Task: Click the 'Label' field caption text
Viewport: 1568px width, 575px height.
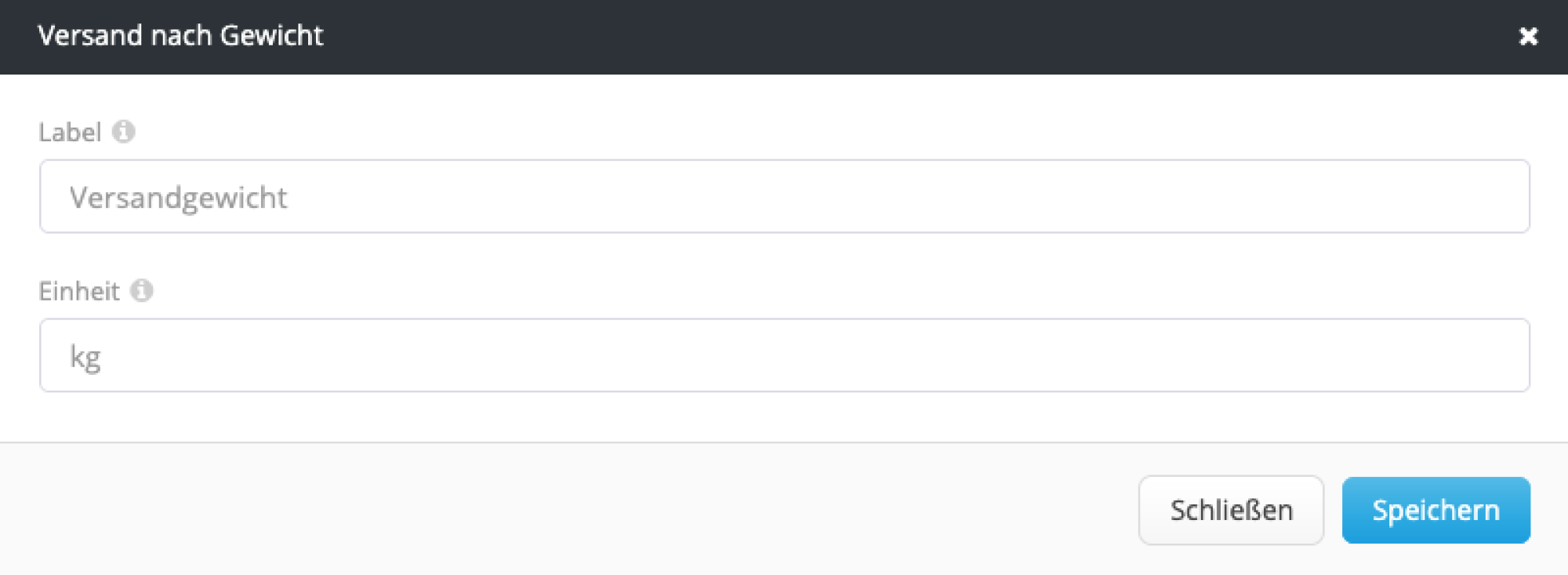Action: coord(70,133)
